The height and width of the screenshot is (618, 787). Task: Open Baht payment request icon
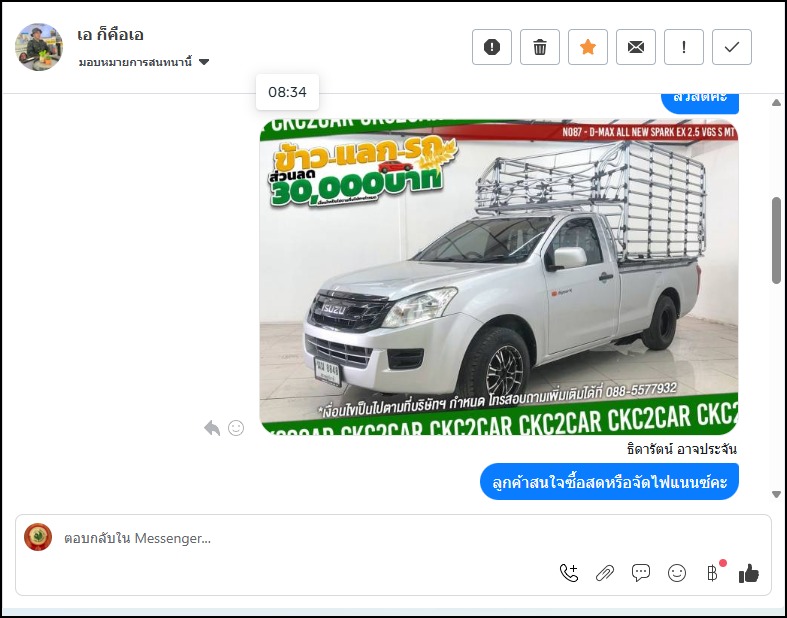[712, 573]
